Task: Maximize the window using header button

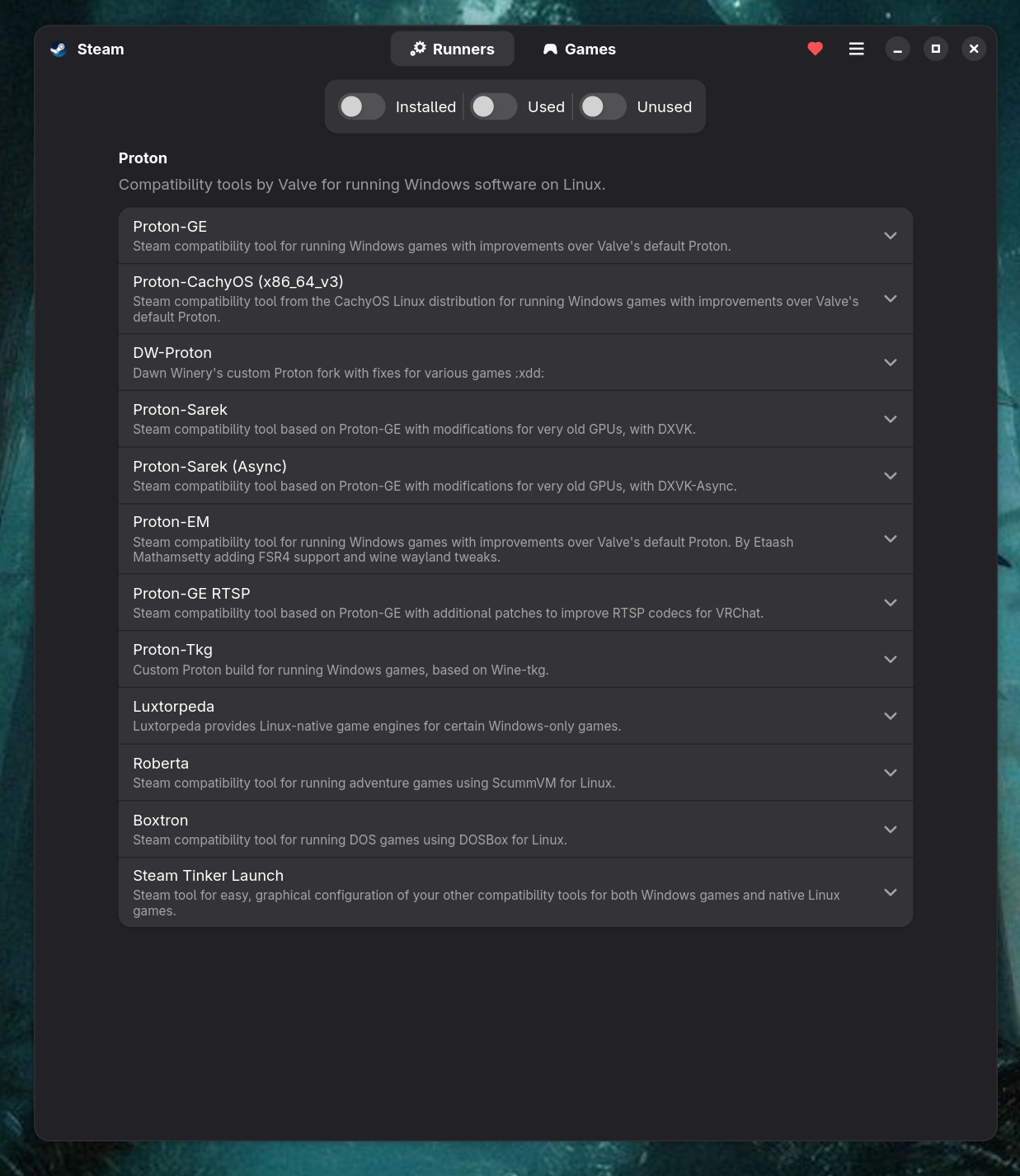Action: click(x=935, y=49)
